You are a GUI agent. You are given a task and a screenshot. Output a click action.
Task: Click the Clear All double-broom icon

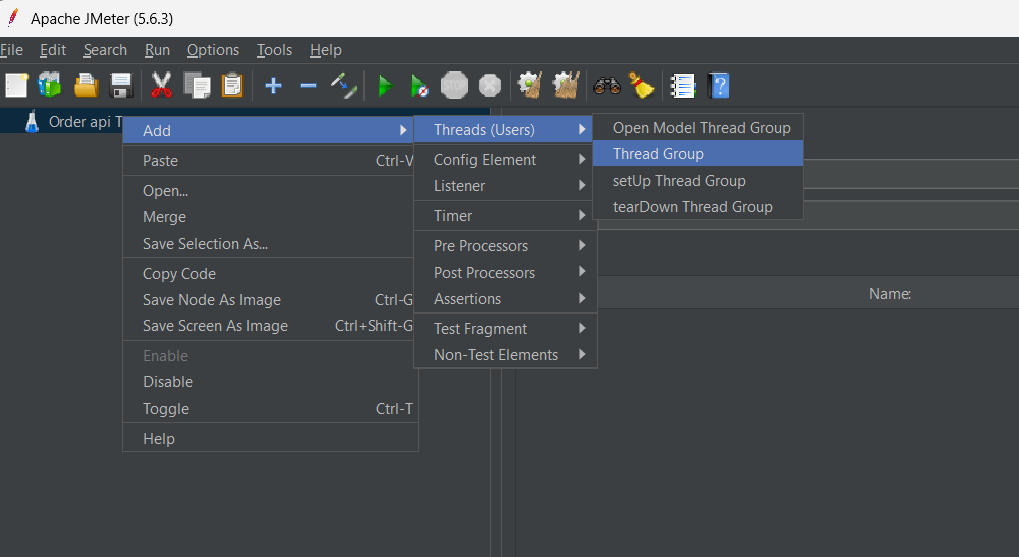pos(565,85)
